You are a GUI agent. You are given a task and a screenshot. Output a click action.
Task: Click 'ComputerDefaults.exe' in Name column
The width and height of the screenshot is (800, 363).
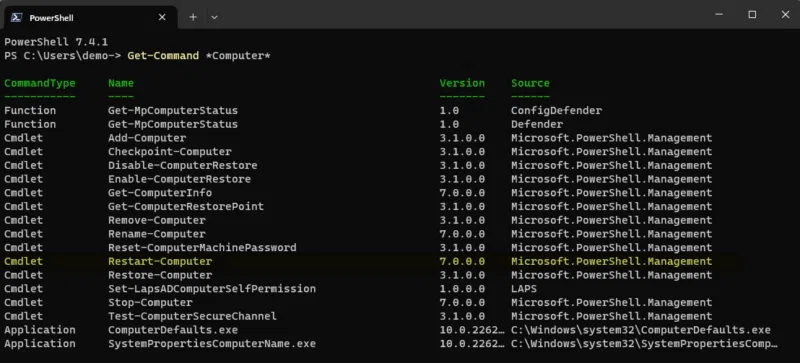point(173,330)
